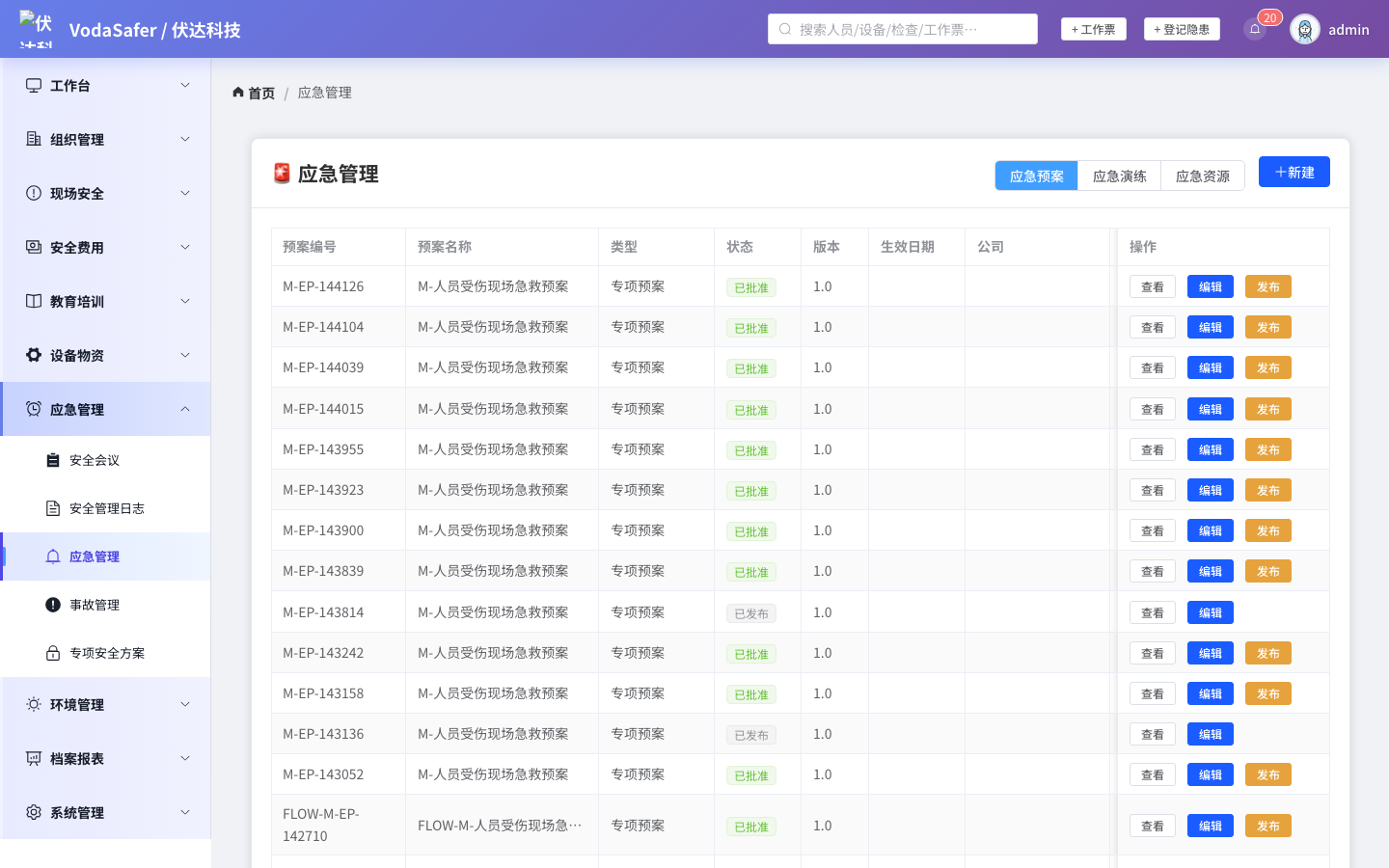
Task: Click the 系统管理 settings icon
Action: 34,812
